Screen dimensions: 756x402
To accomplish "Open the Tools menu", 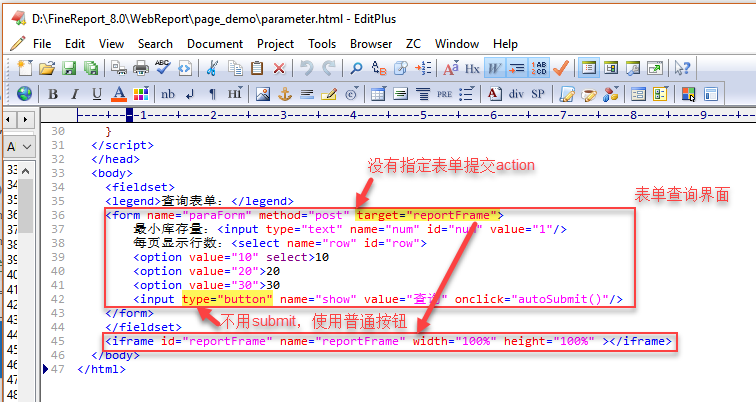I will point(322,44).
